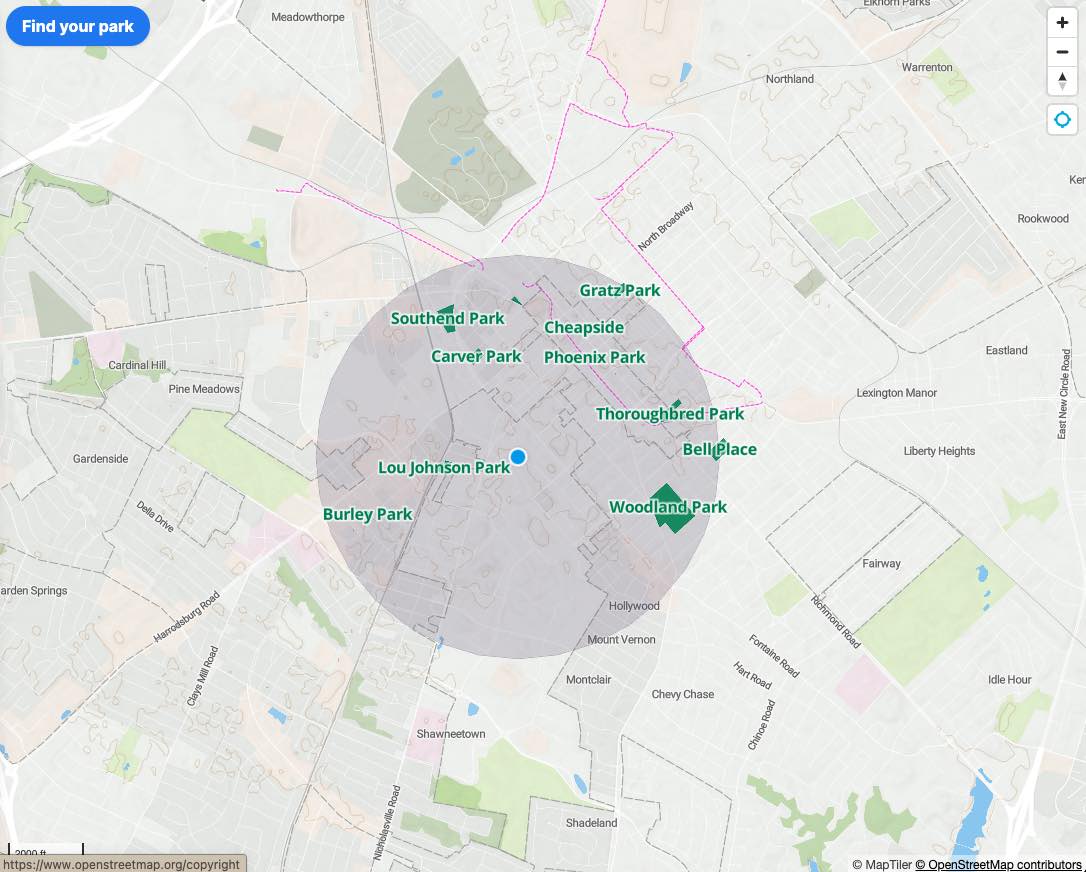1086x872 pixels.
Task: Select the Gratz Park label
Action: point(620,290)
